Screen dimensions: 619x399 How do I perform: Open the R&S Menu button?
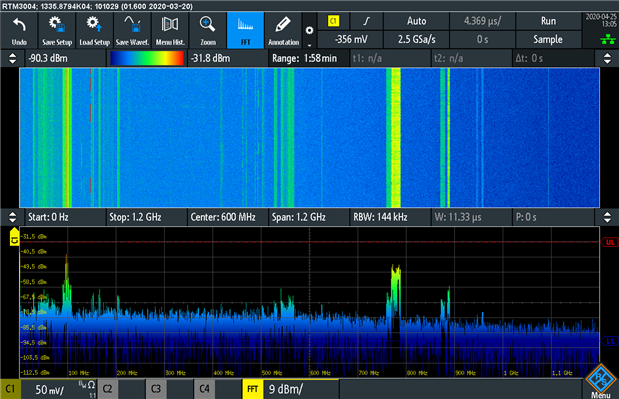pos(601,381)
